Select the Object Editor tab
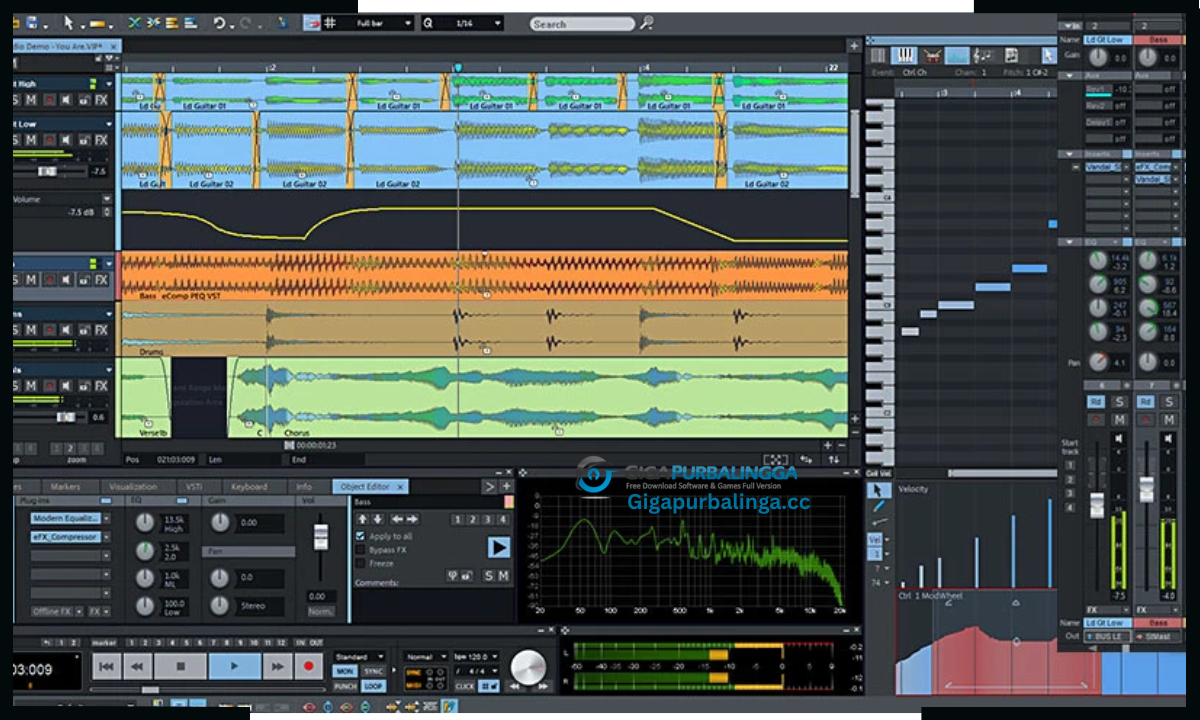Viewport: 1200px width, 720px height. [370, 487]
